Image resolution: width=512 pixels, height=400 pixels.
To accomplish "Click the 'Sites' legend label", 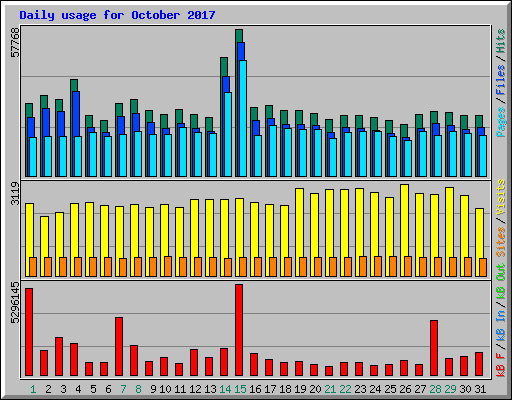I will 501,242.
